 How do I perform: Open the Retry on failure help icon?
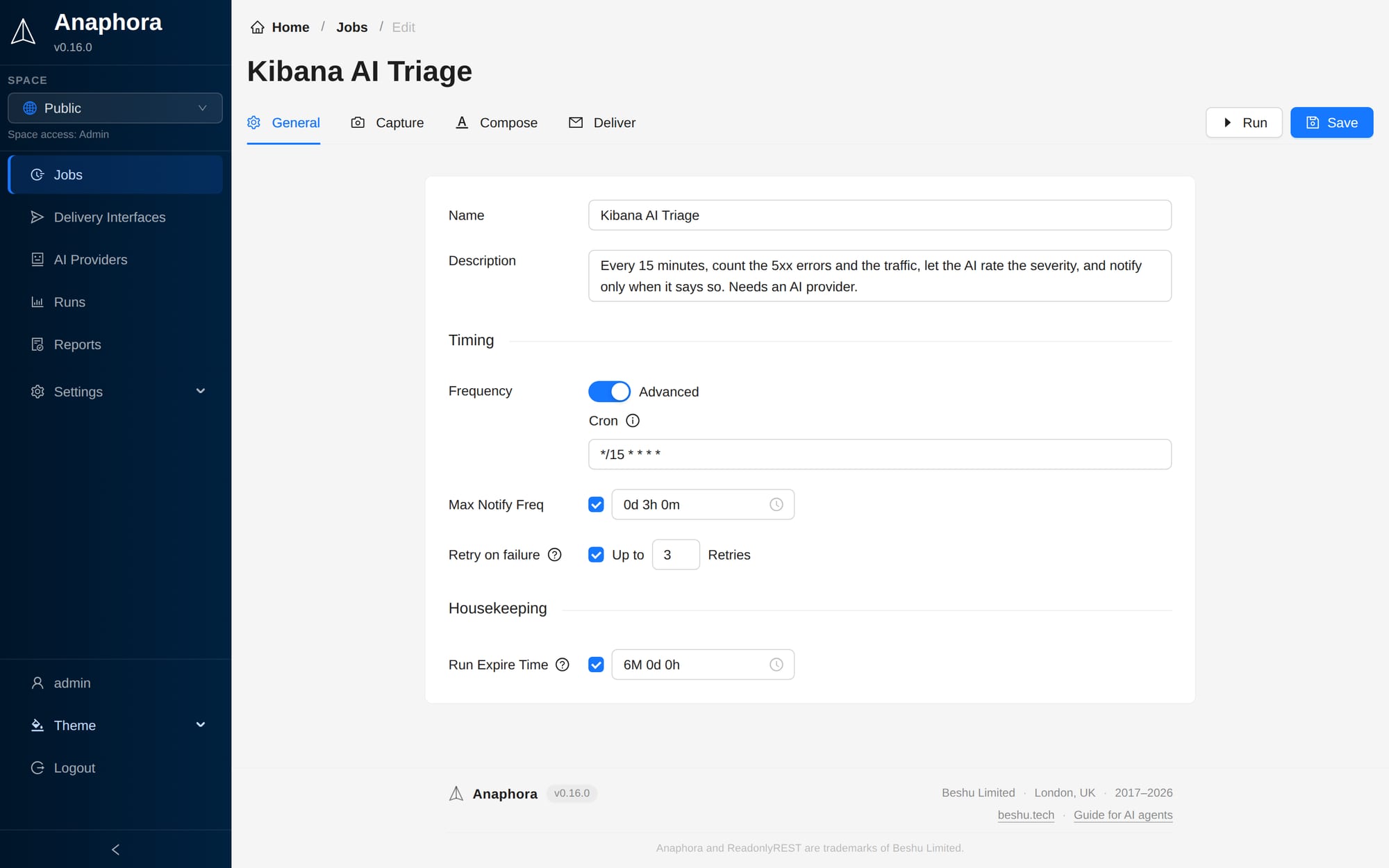click(555, 555)
